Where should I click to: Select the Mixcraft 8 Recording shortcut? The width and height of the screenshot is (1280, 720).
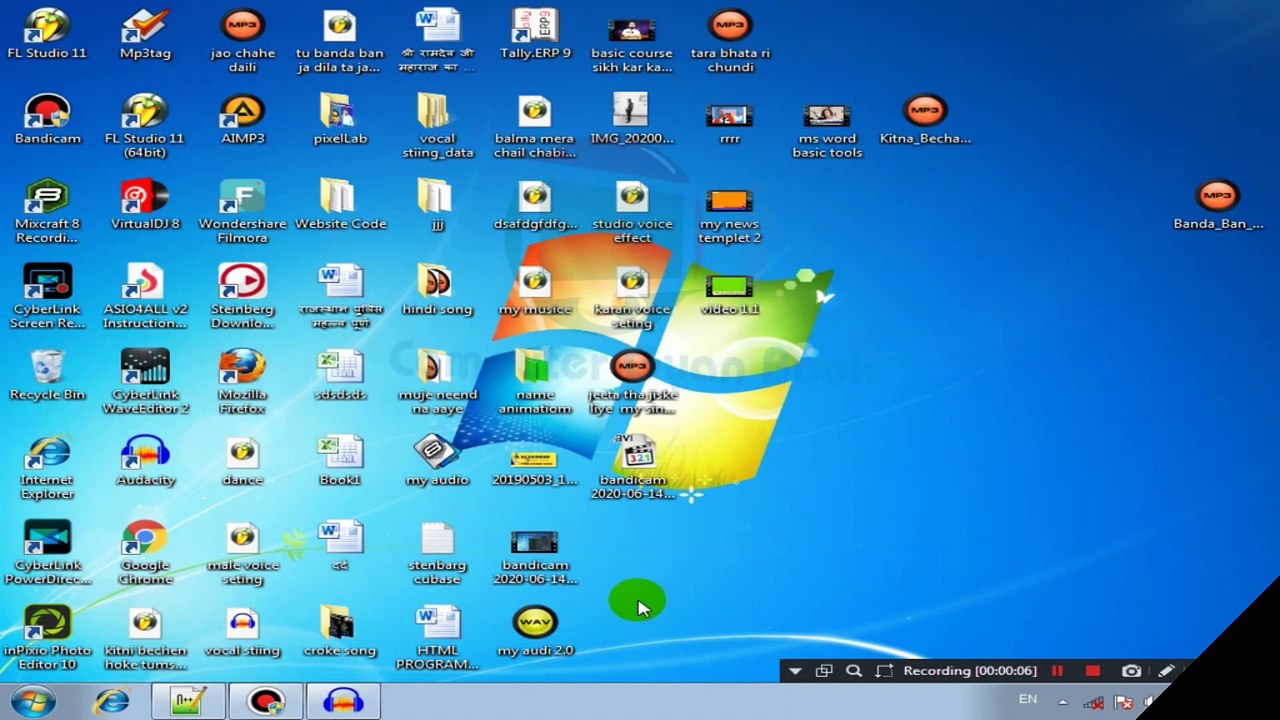[x=47, y=211]
